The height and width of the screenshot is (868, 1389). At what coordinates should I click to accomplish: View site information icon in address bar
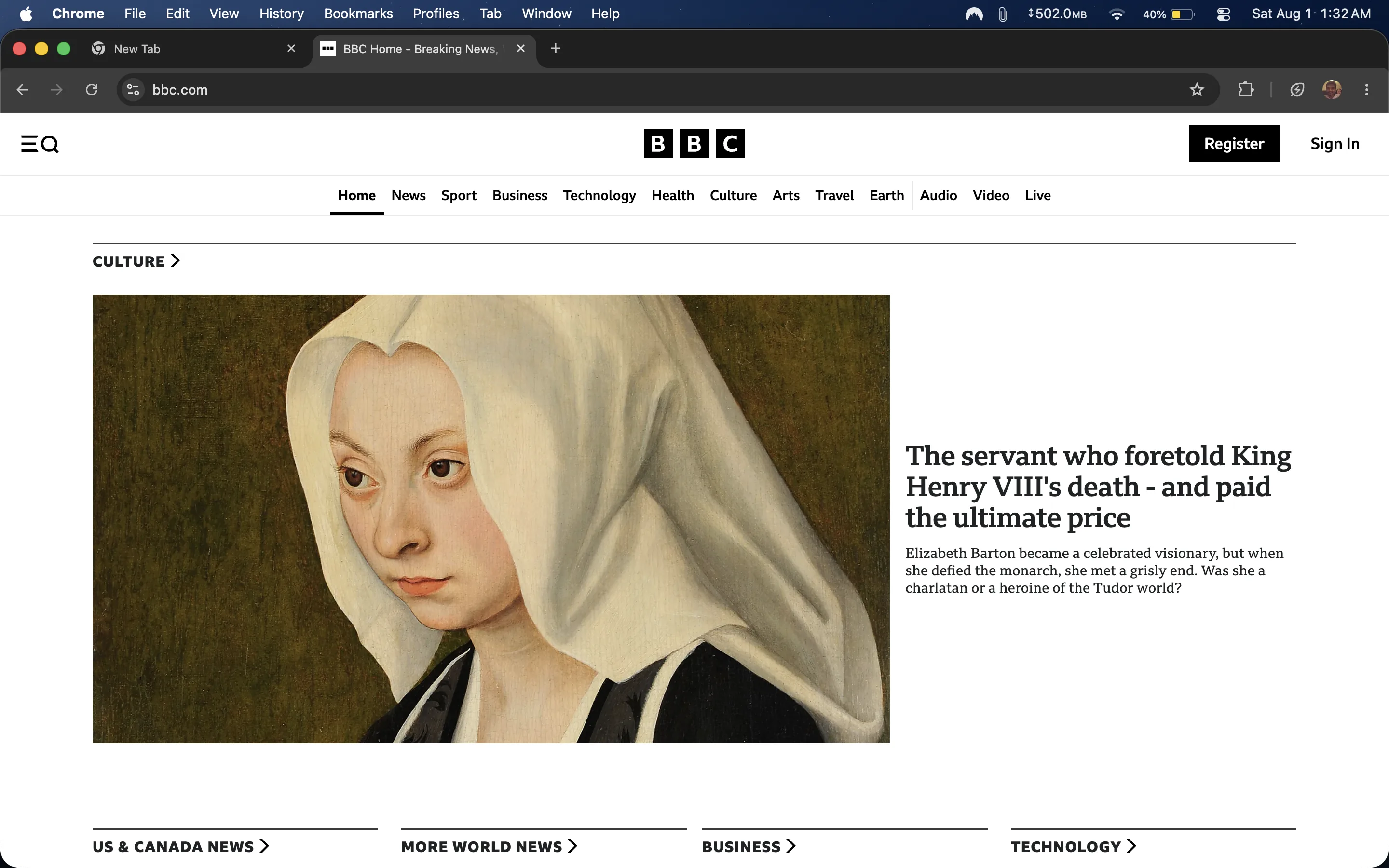point(133,90)
